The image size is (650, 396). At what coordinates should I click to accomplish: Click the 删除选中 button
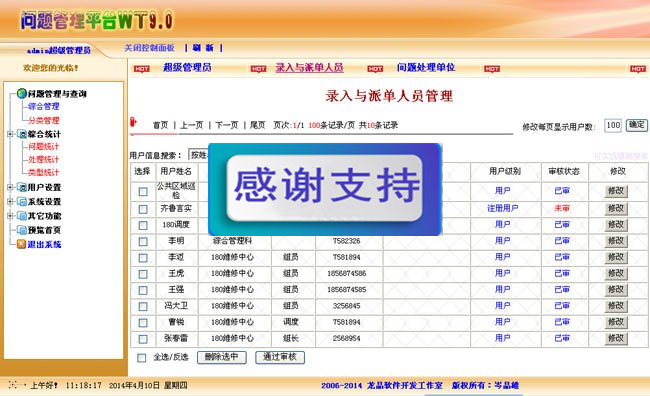click(x=222, y=357)
